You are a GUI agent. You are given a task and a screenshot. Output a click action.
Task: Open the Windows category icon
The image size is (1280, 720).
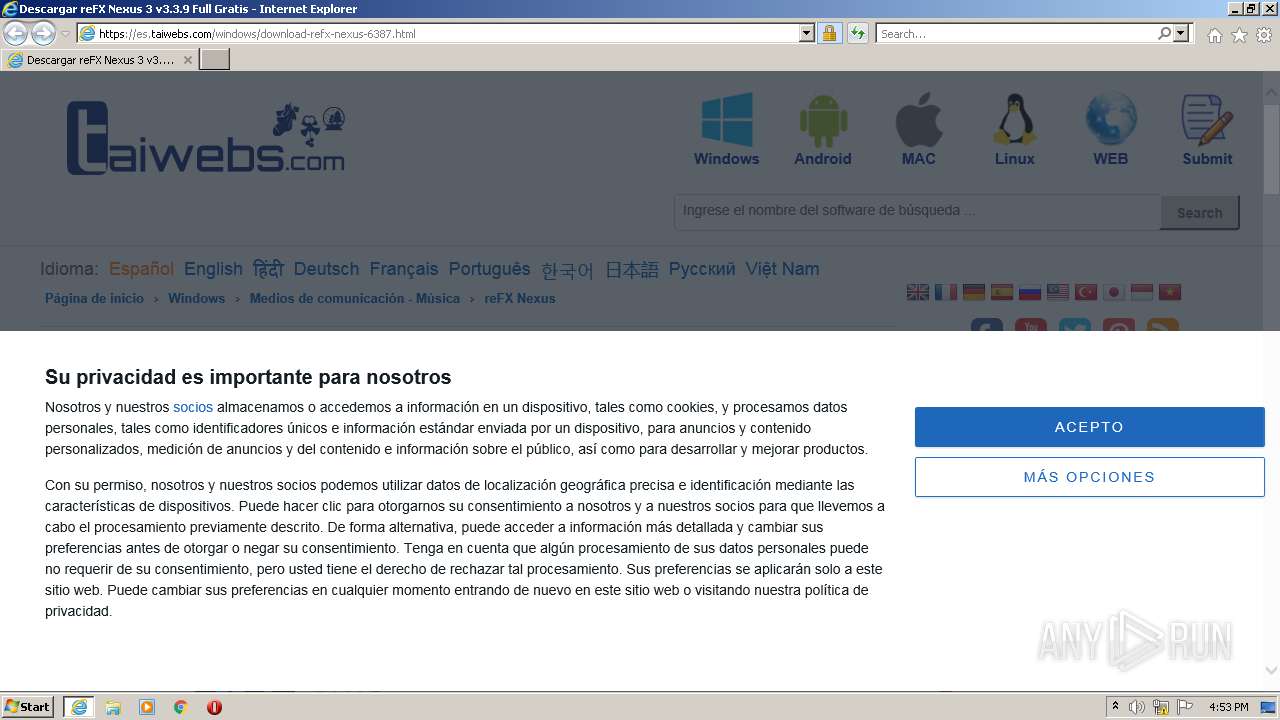click(727, 120)
